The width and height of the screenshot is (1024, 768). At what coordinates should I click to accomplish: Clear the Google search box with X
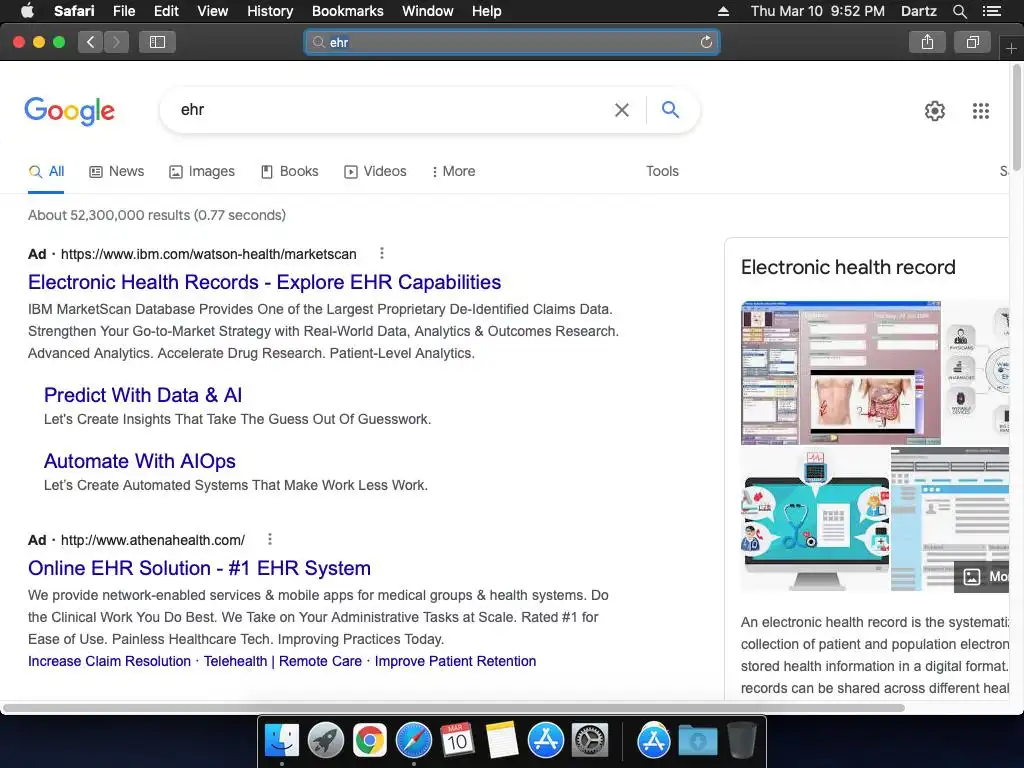(622, 110)
